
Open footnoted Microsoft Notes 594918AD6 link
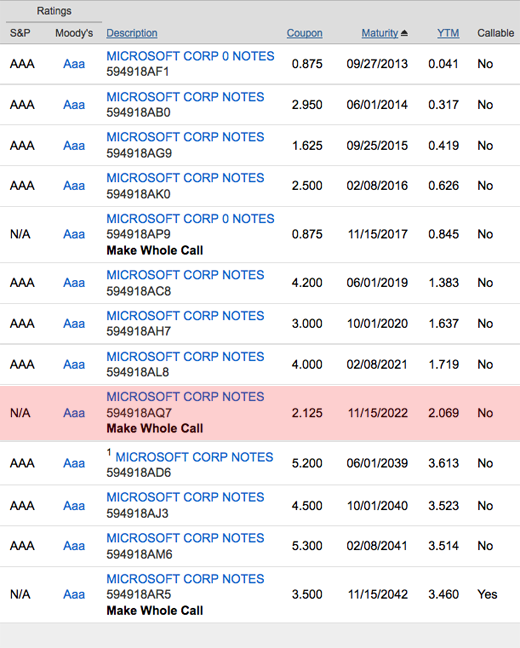point(194,457)
